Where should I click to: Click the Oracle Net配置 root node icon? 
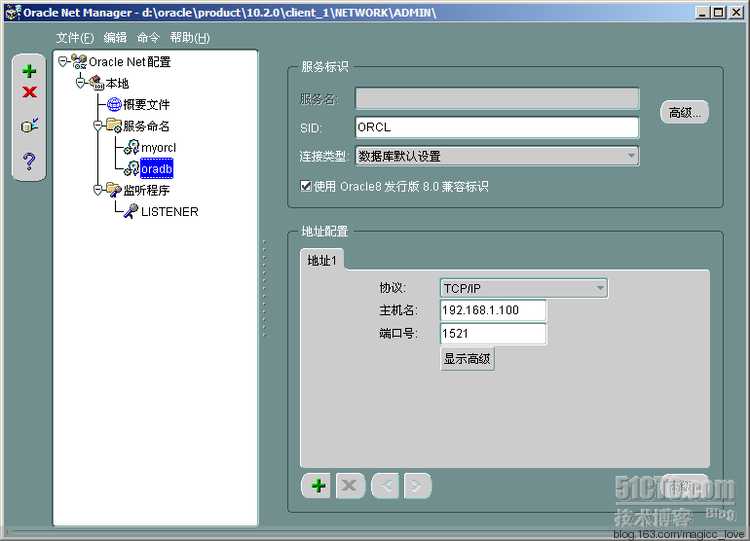pos(79,62)
